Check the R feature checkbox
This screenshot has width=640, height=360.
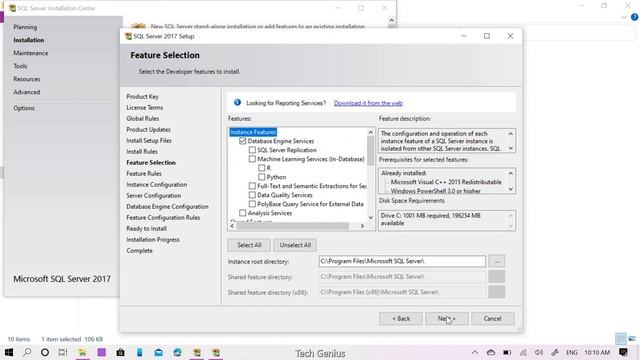pos(262,168)
